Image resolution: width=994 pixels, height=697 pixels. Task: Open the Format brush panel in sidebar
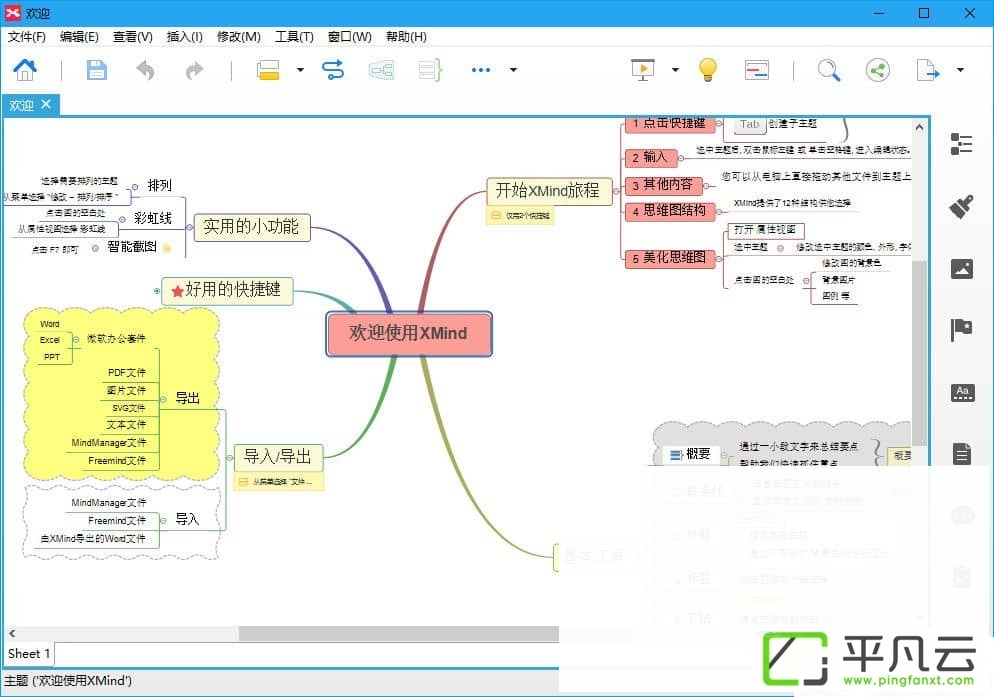pos(962,207)
